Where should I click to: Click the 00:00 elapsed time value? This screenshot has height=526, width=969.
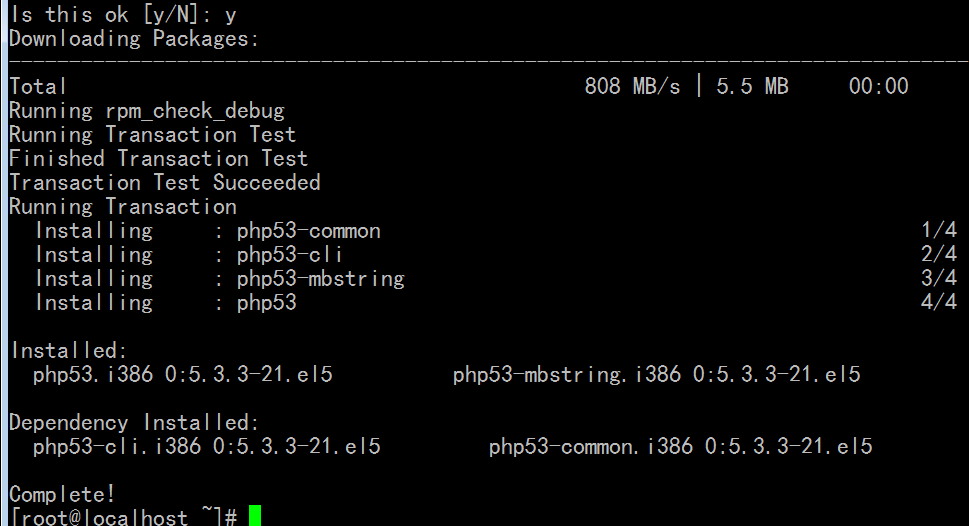(x=878, y=87)
